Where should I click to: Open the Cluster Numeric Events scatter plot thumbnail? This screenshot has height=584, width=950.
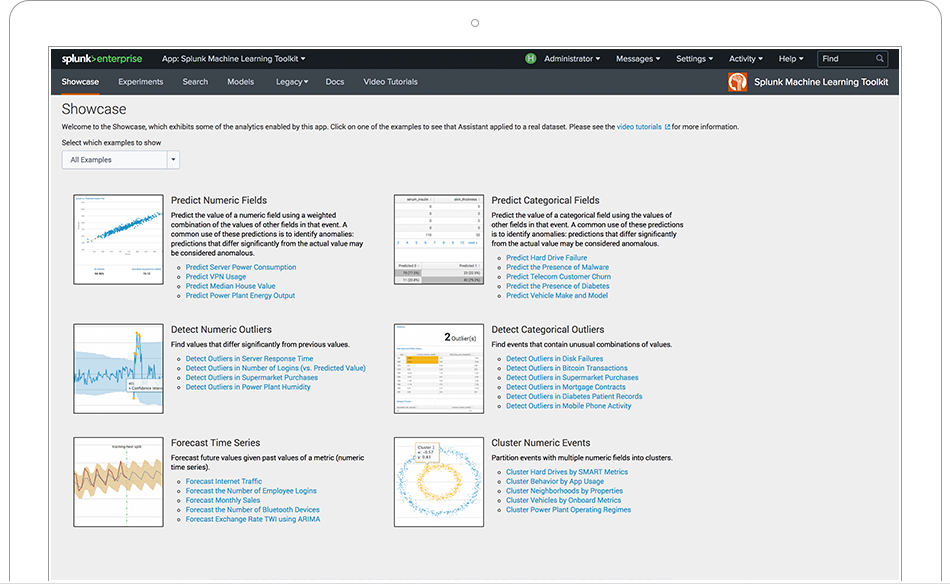(x=438, y=481)
